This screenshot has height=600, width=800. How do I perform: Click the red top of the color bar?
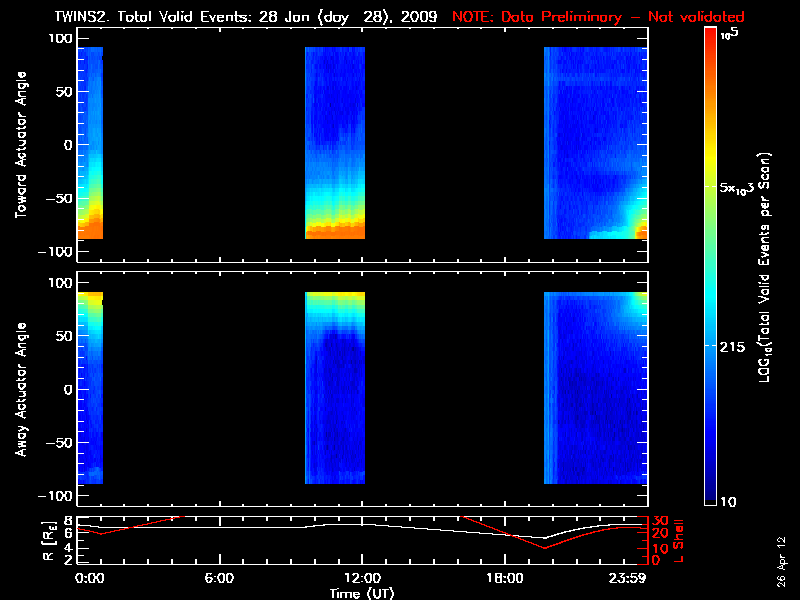coord(711,36)
